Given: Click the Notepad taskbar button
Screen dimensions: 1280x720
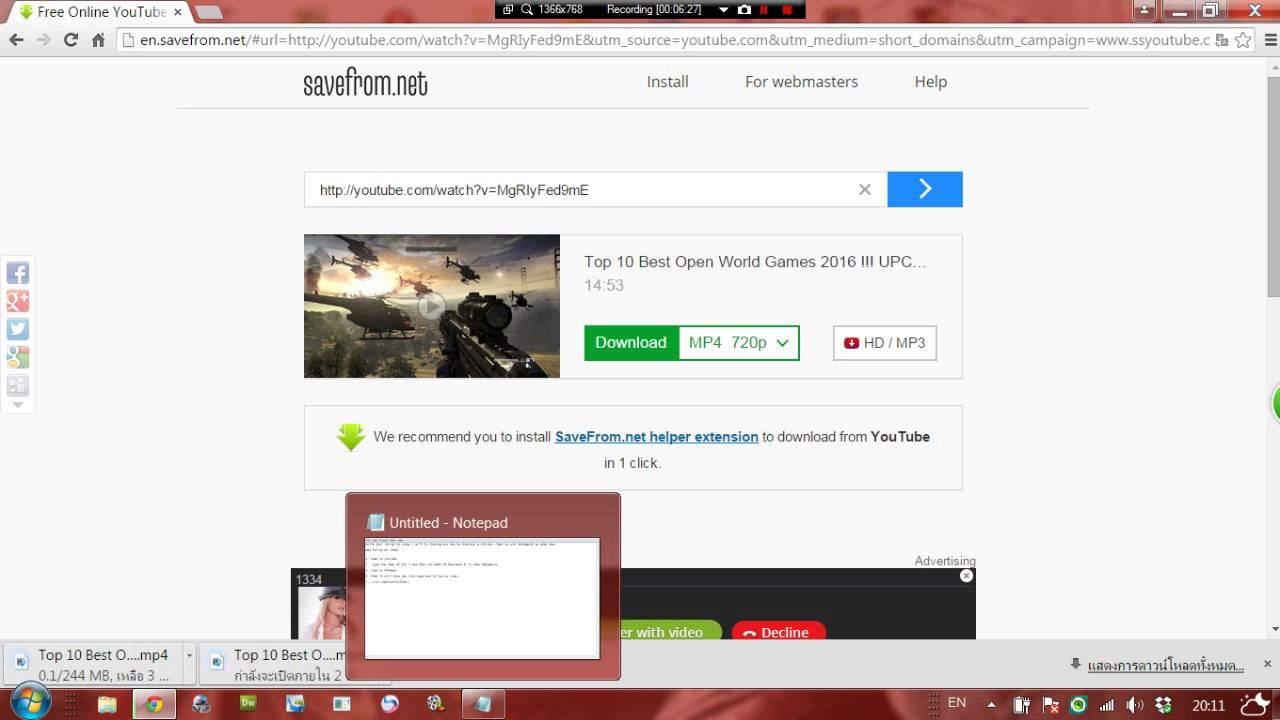Looking at the screenshot, I should pos(483,704).
